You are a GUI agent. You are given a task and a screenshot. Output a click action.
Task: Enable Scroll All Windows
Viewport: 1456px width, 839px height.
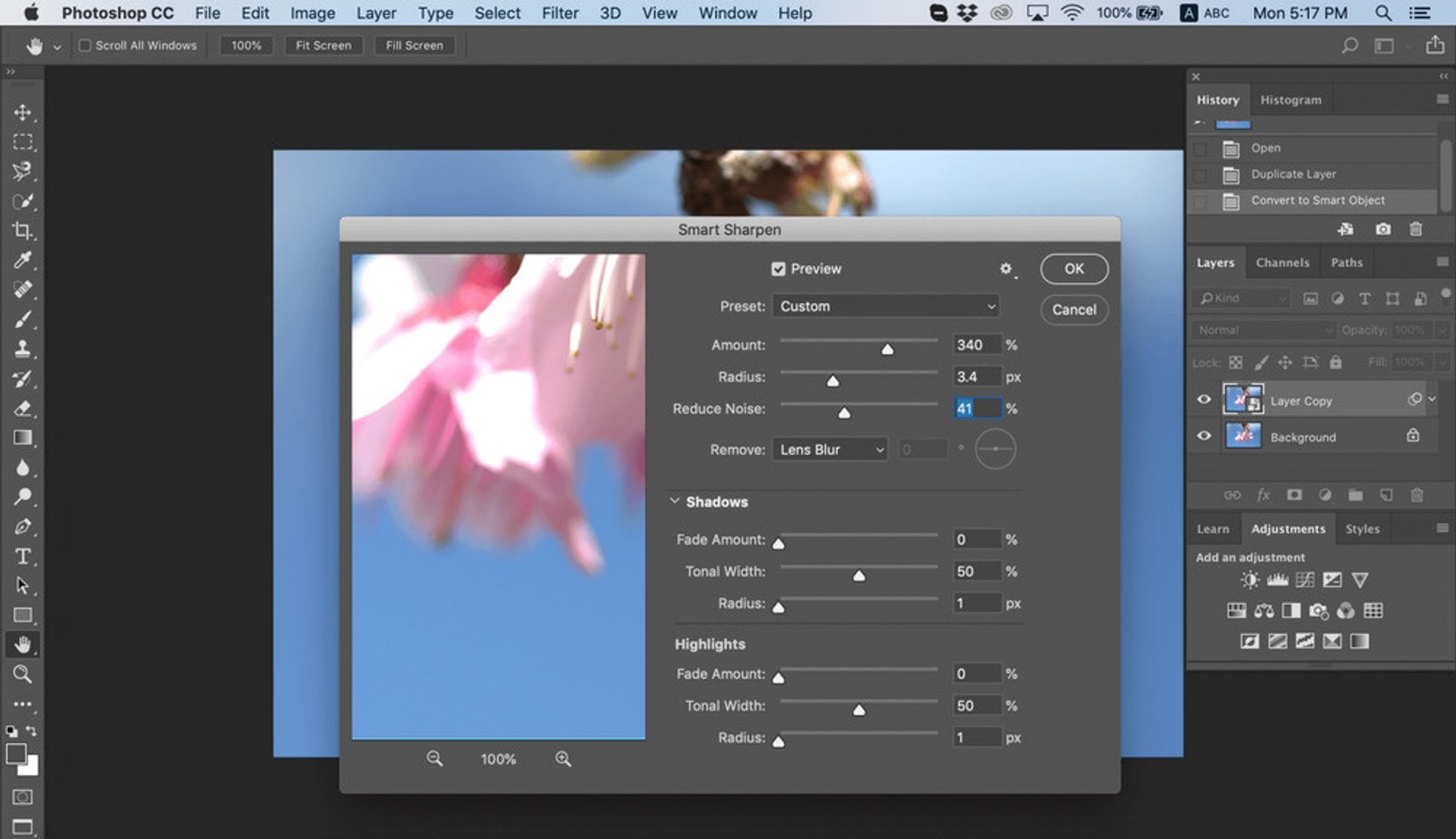[83, 45]
